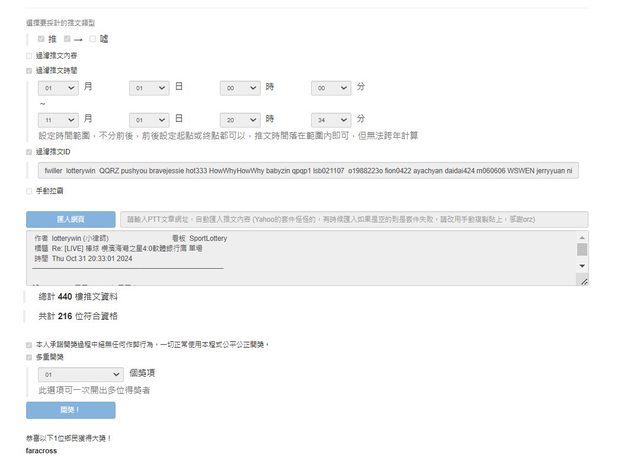Open the end month dropdown showing 11
This screenshot has width=640, height=461.
pyautogui.click(x=58, y=118)
